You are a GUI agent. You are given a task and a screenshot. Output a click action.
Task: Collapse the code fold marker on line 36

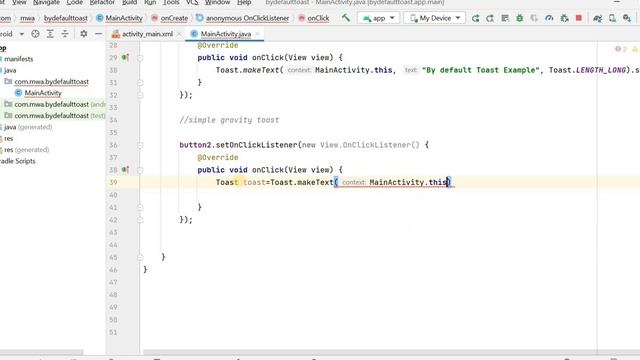140,145
